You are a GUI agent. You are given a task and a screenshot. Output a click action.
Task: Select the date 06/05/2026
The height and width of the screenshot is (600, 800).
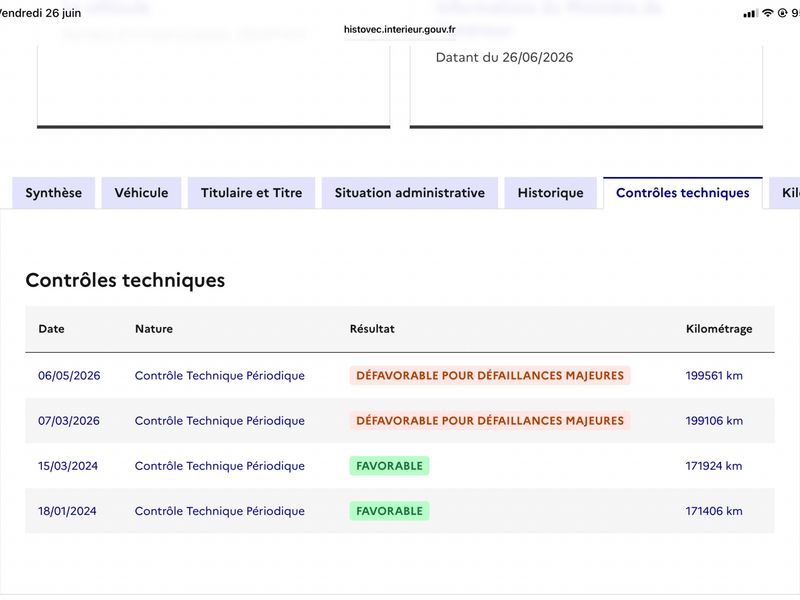69,376
